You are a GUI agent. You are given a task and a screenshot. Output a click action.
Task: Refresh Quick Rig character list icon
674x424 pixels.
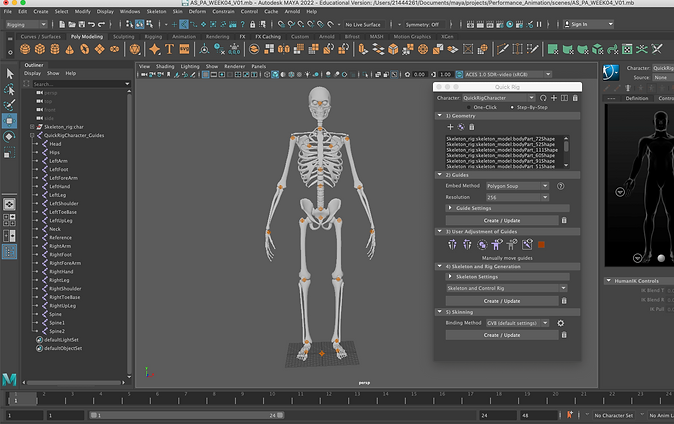[x=543, y=98]
